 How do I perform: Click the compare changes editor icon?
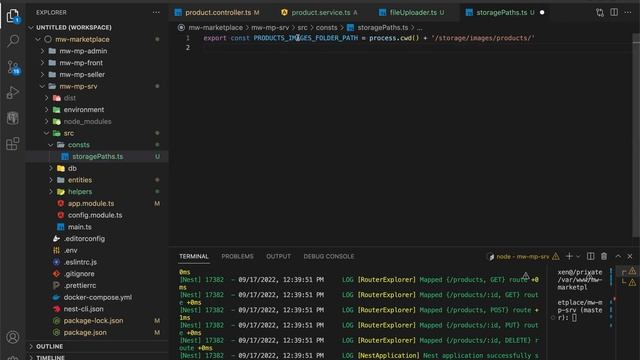600,13
